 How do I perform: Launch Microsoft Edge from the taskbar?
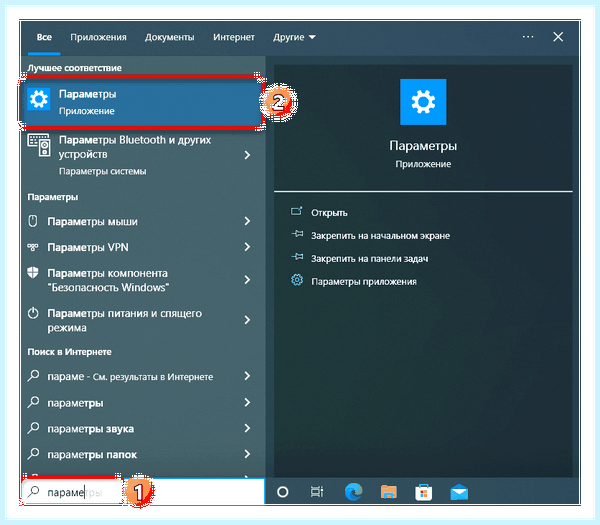coord(353,492)
